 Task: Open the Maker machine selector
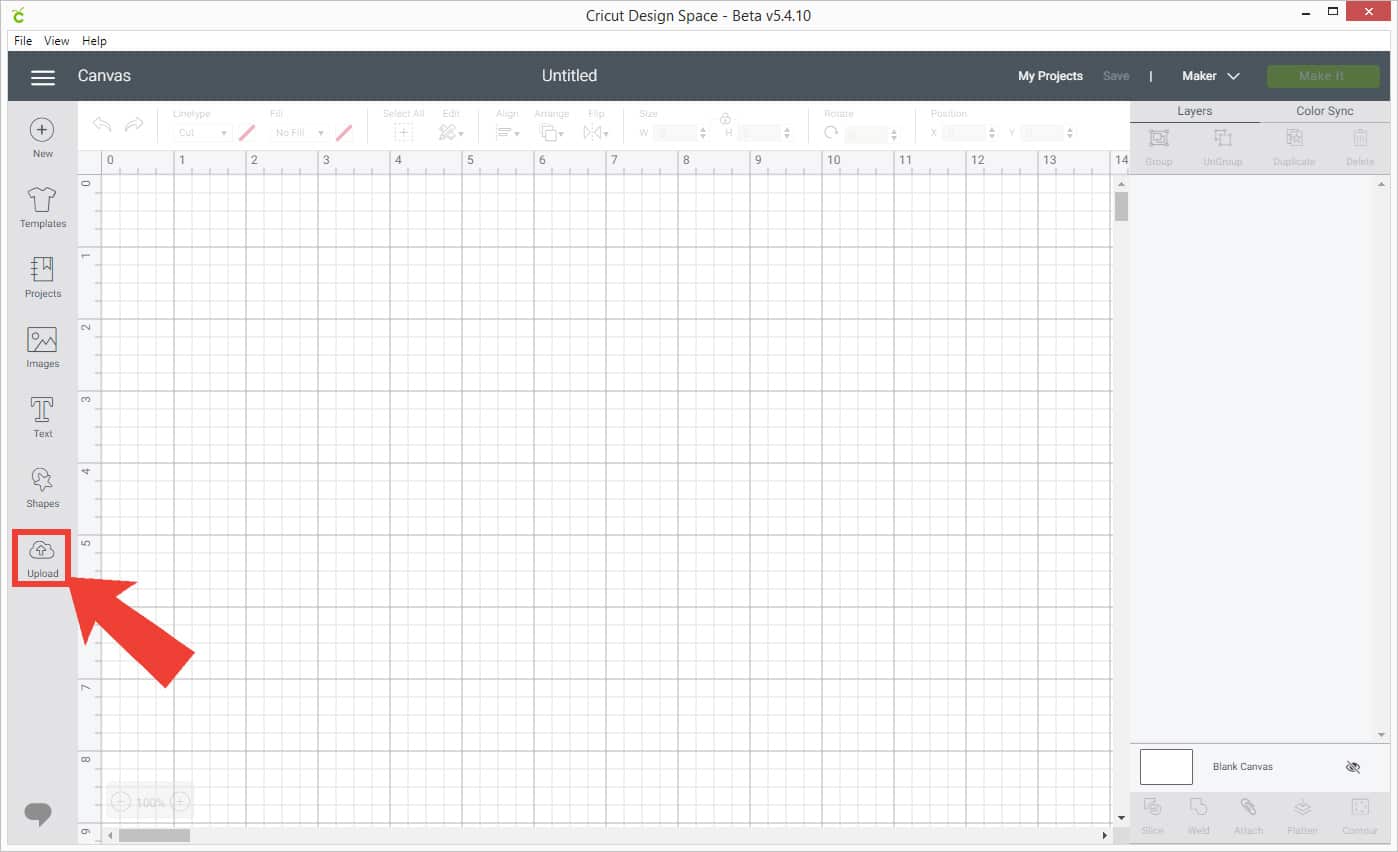click(1210, 76)
